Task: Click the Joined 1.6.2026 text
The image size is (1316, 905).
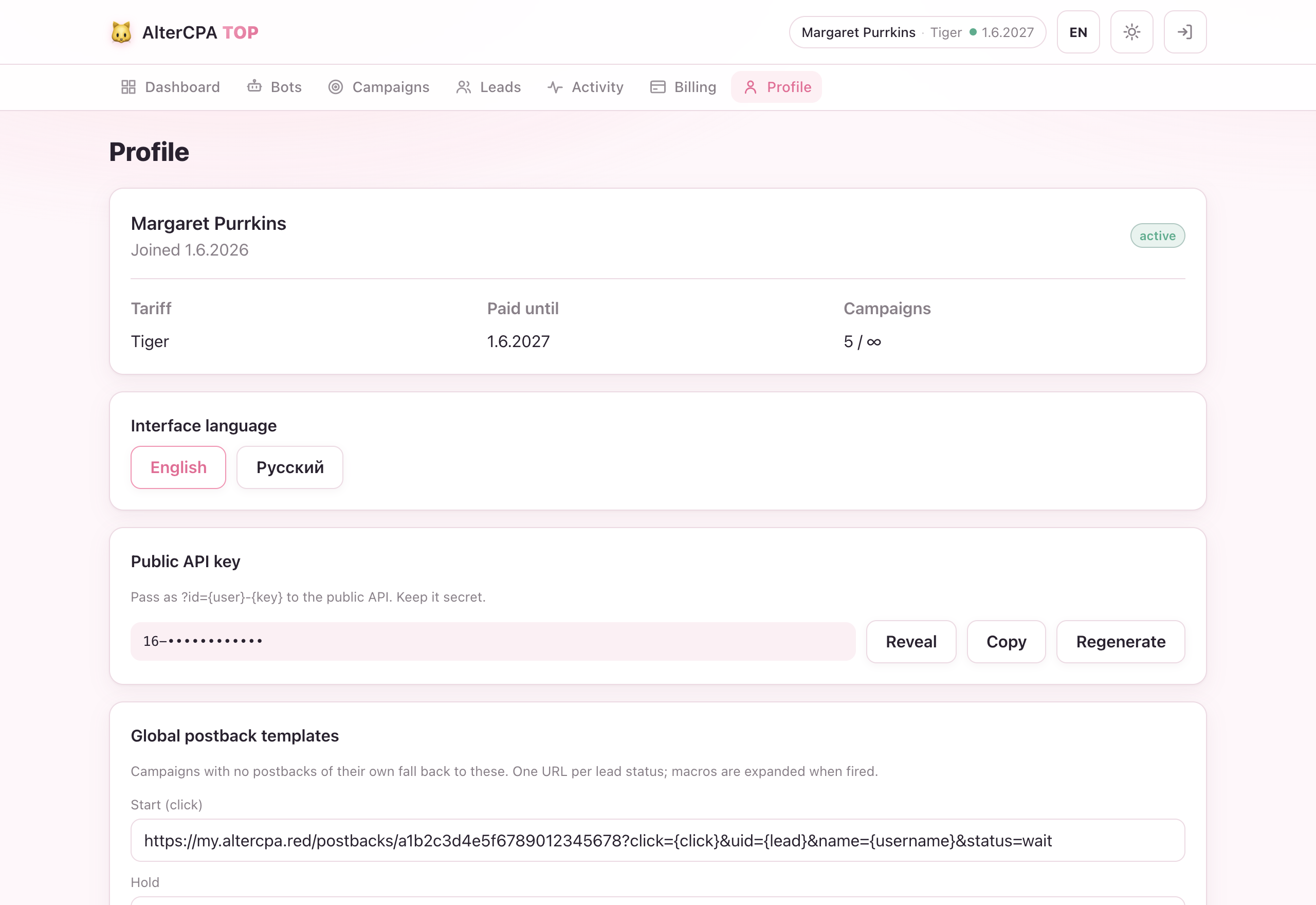Action: pos(190,250)
